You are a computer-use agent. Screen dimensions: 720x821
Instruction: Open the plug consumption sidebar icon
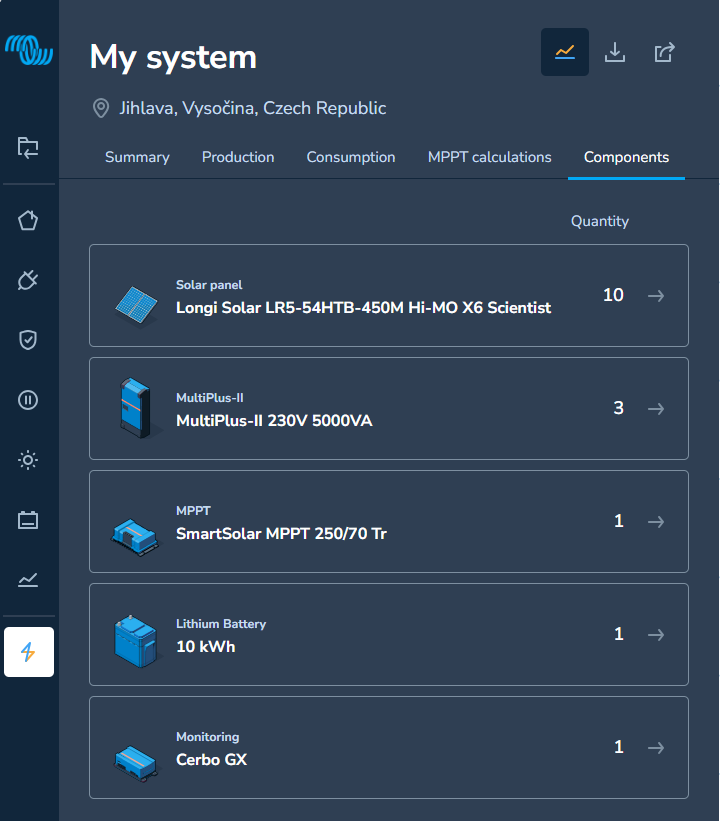pyautogui.click(x=28, y=280)
